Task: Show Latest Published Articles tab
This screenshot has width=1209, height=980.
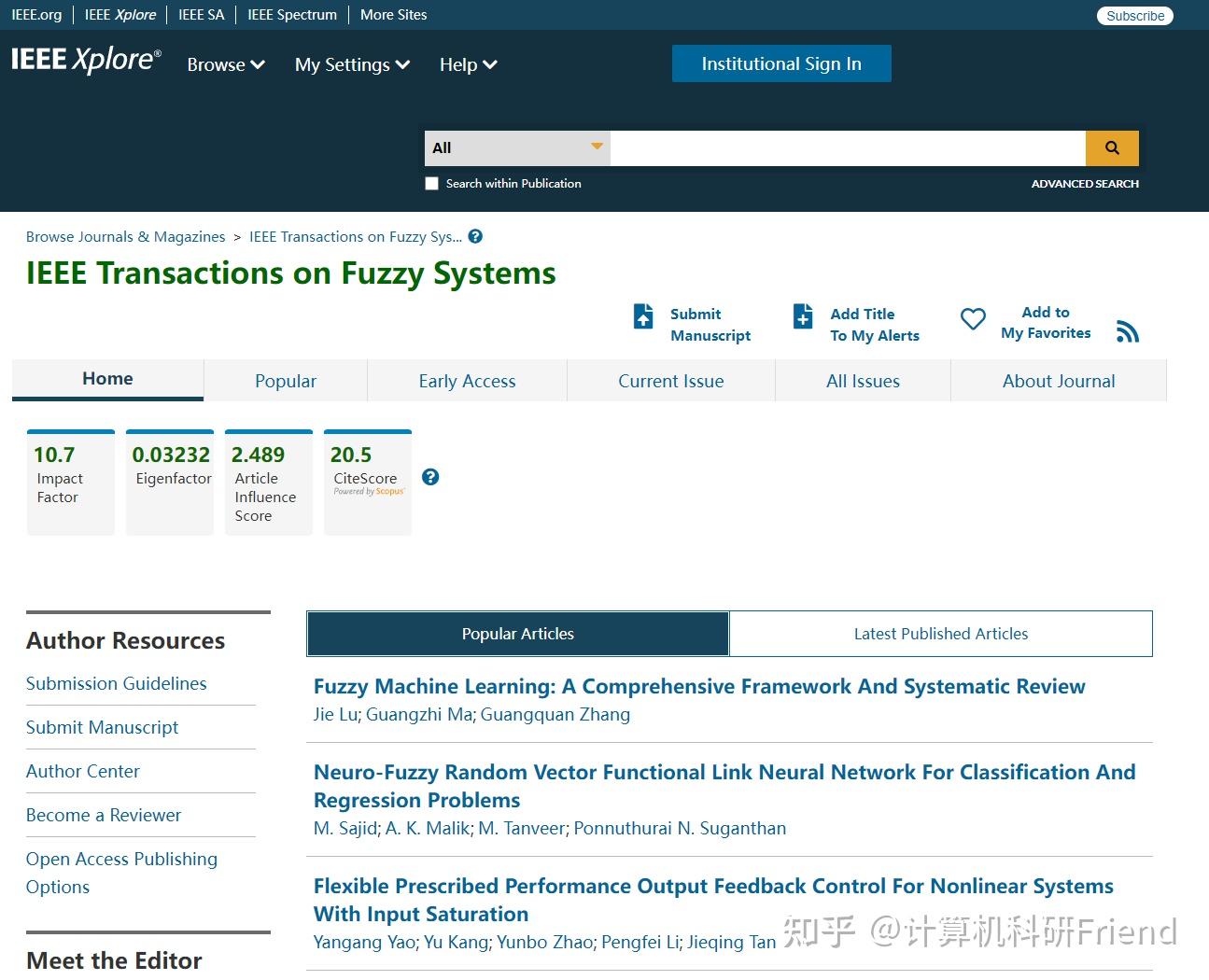Action: pyautogui.click(x=940, y=634)
